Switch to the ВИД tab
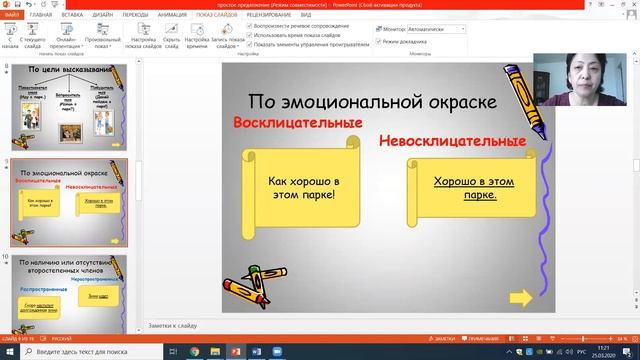This screenshot has height=360, width=640. click(306, 15)
